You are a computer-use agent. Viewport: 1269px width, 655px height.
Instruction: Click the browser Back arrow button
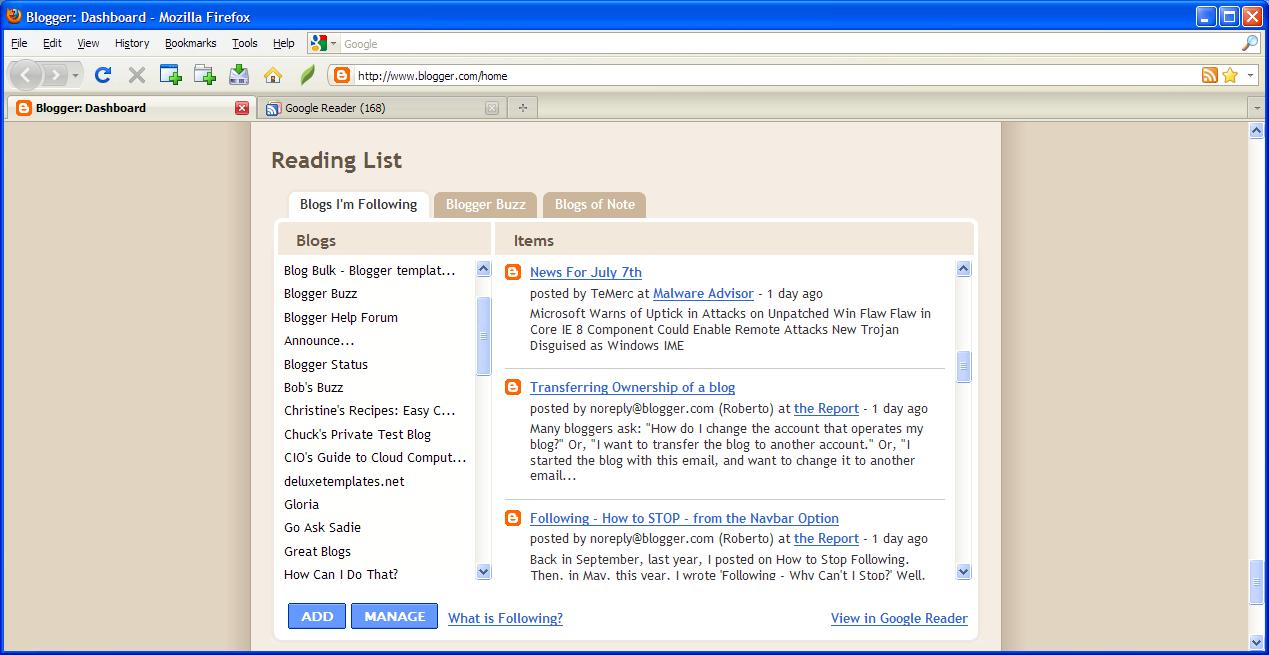point(25,75)
